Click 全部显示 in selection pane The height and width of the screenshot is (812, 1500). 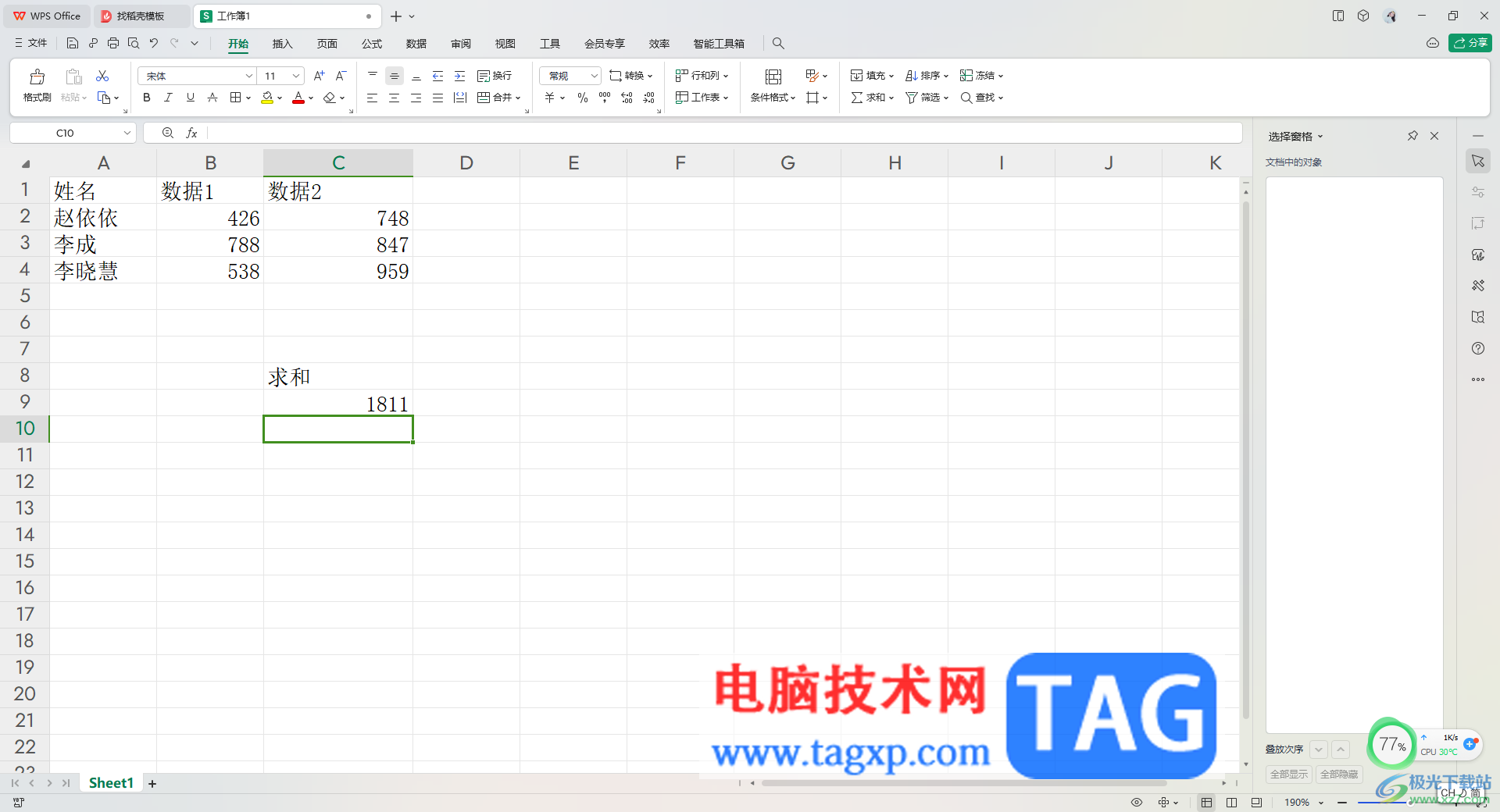tap(1289, 774)
